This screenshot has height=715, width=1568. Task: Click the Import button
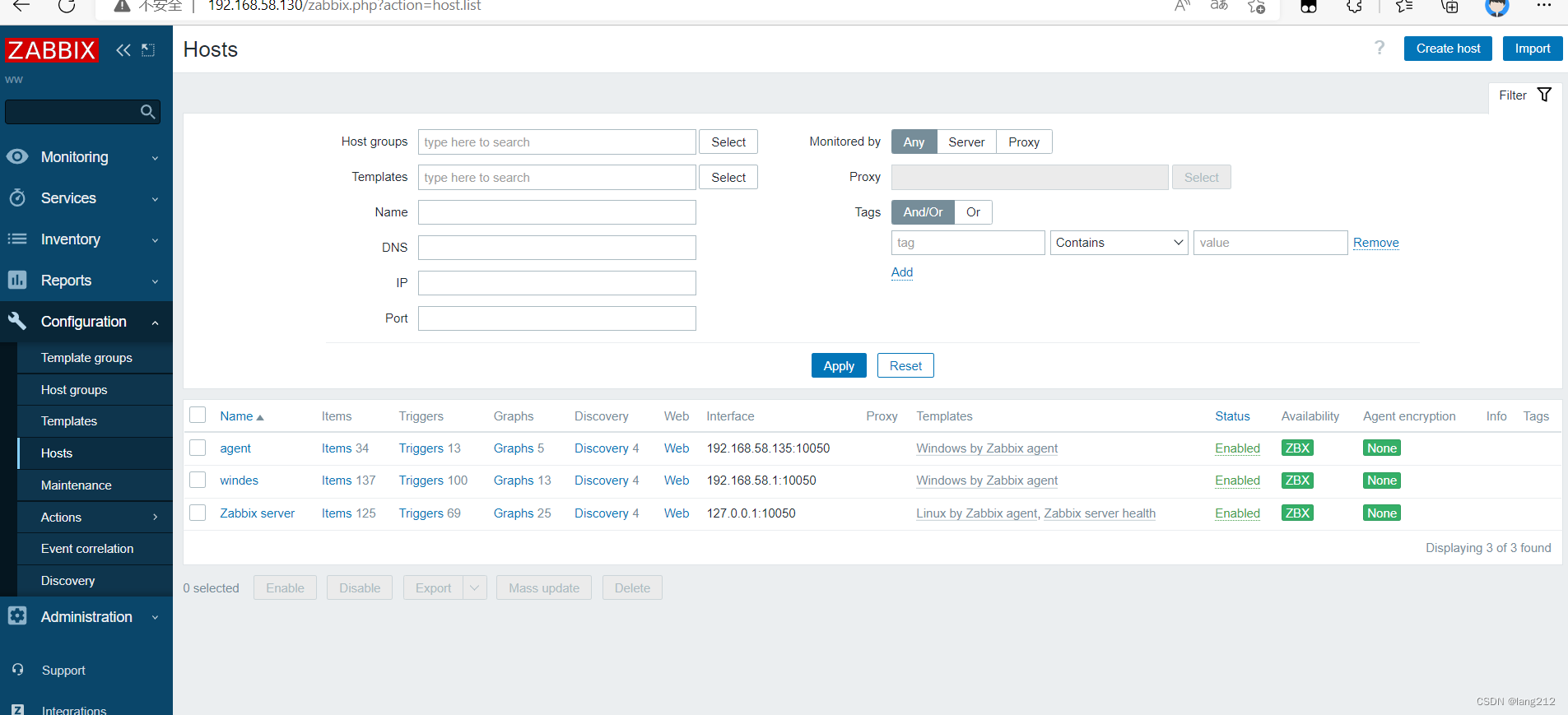(x=1533, y=49)
